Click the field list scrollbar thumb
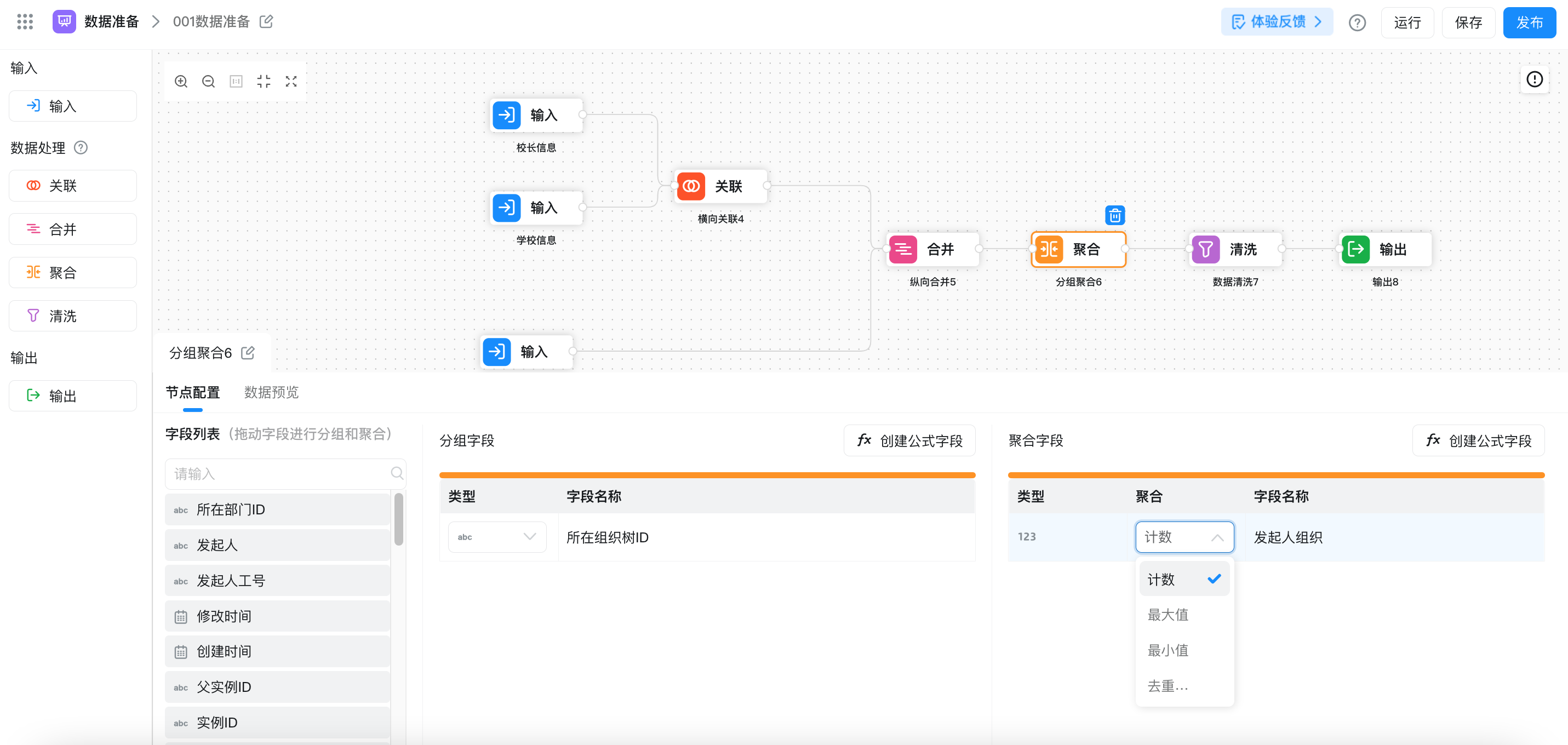 399,519
